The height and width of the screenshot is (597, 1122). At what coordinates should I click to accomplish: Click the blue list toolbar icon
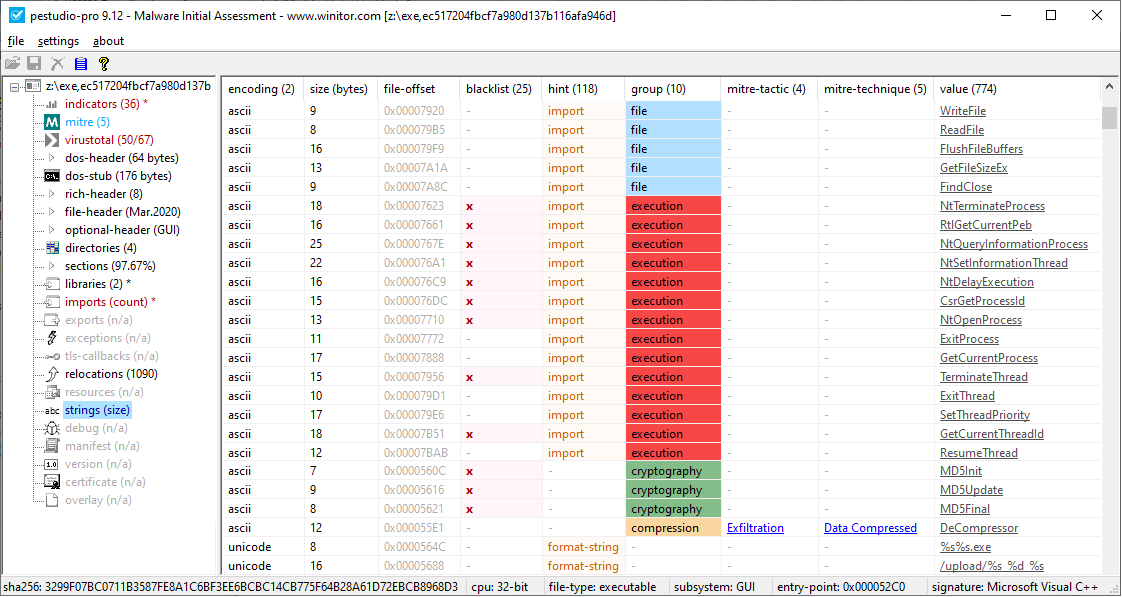point(81,64)
